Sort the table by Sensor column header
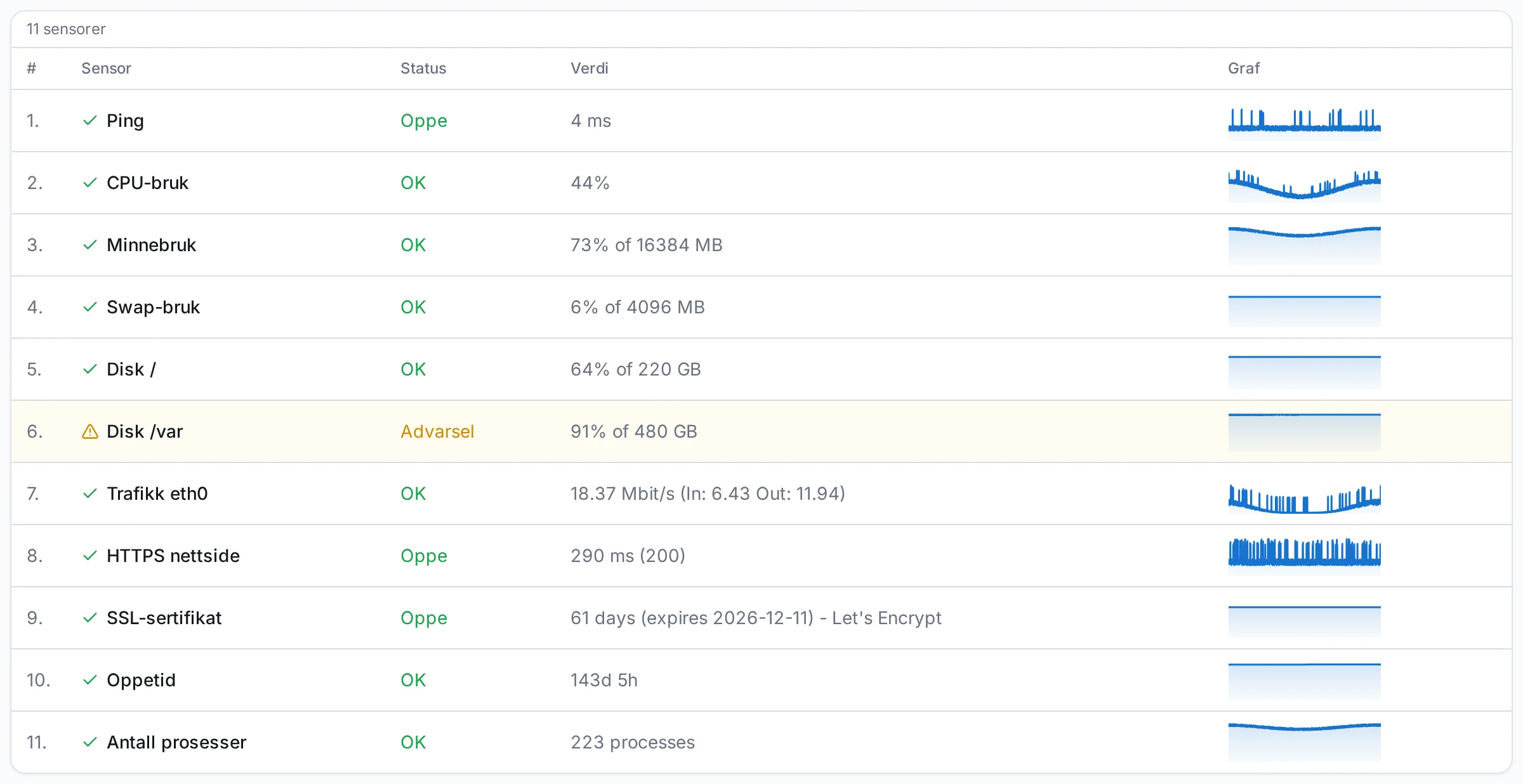The width and height of the screenshot is (1523, 784). [106, 69]
